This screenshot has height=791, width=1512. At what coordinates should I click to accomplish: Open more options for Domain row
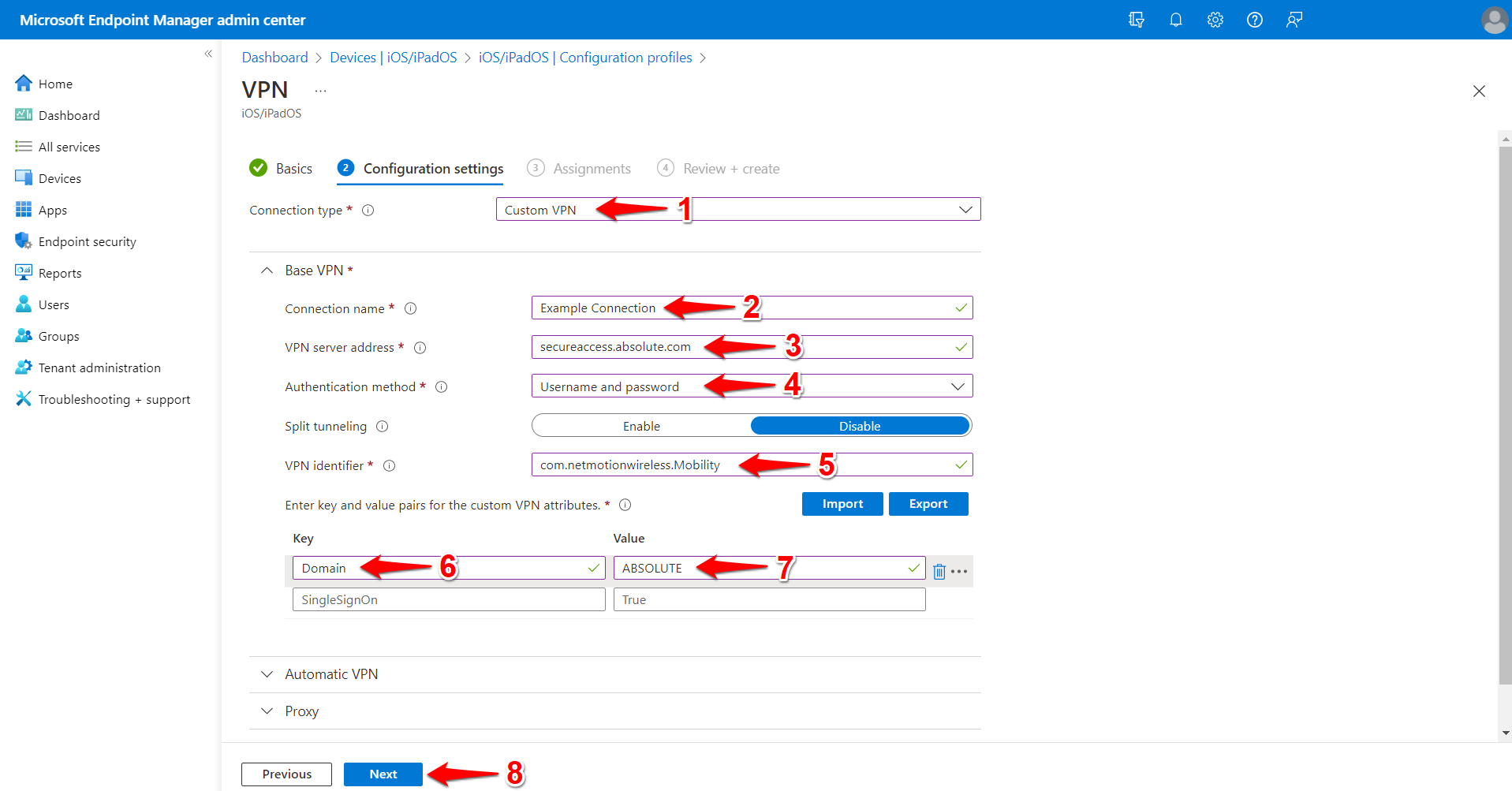959,572
